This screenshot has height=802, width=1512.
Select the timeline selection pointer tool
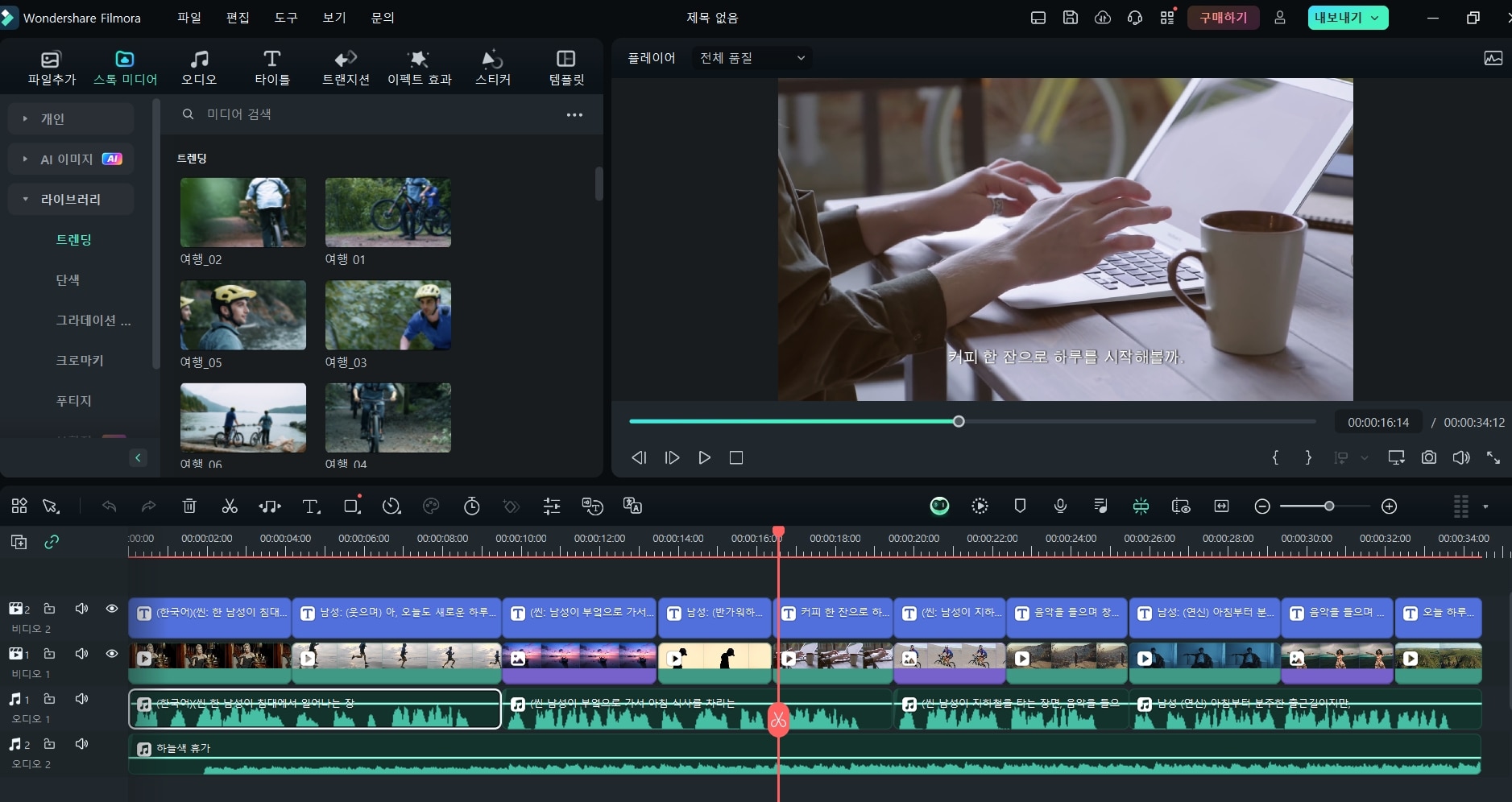[51, 506]
